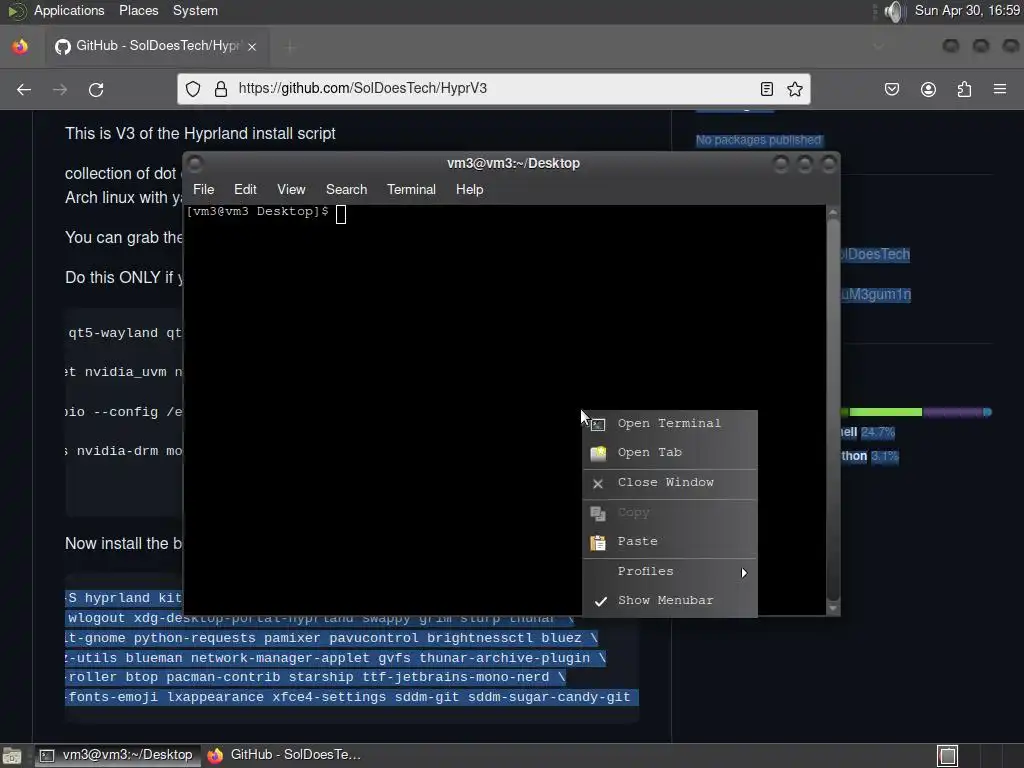Open a new browser tab with plus
The width and height of the screenshot is (1024, 768).
291,47
